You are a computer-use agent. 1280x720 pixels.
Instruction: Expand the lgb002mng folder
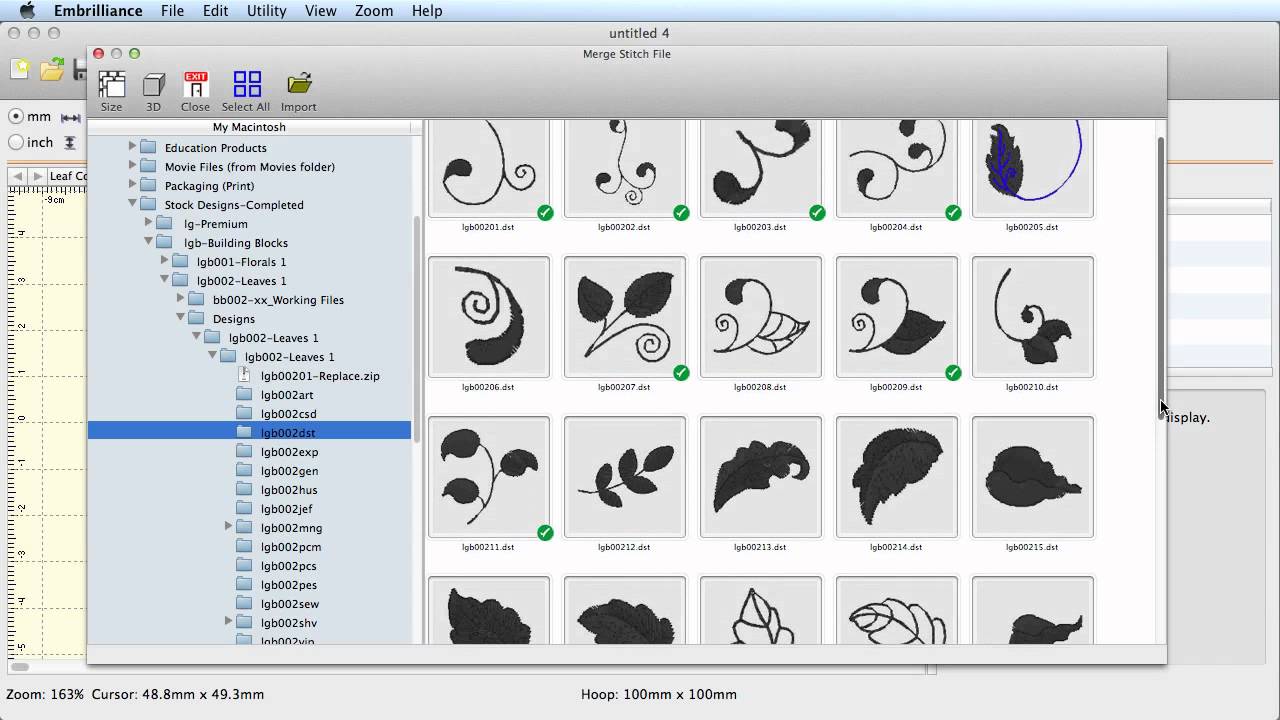(x=228, y=527)
